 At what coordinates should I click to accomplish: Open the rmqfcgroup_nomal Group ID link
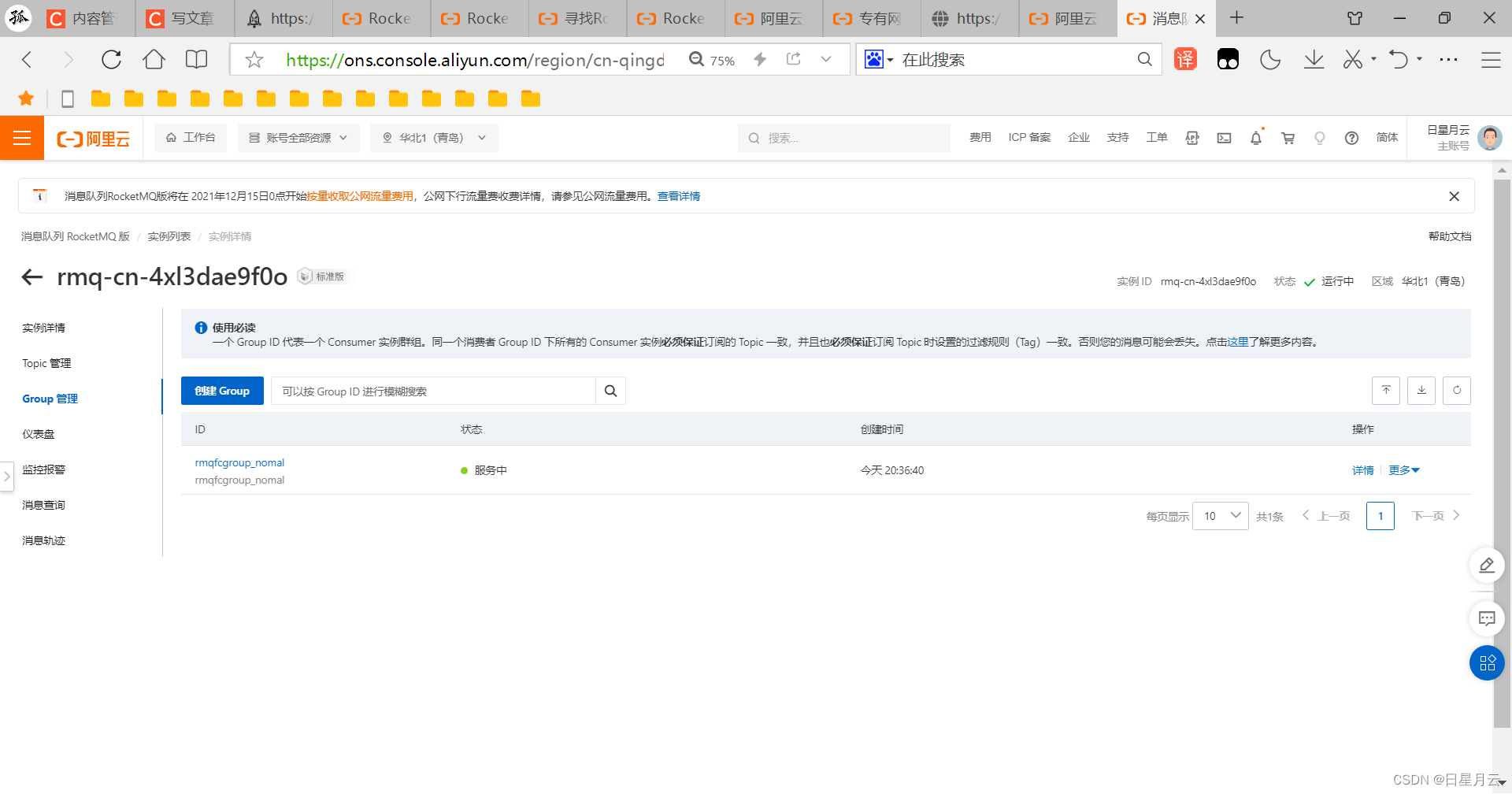click(x=239, y=462)
